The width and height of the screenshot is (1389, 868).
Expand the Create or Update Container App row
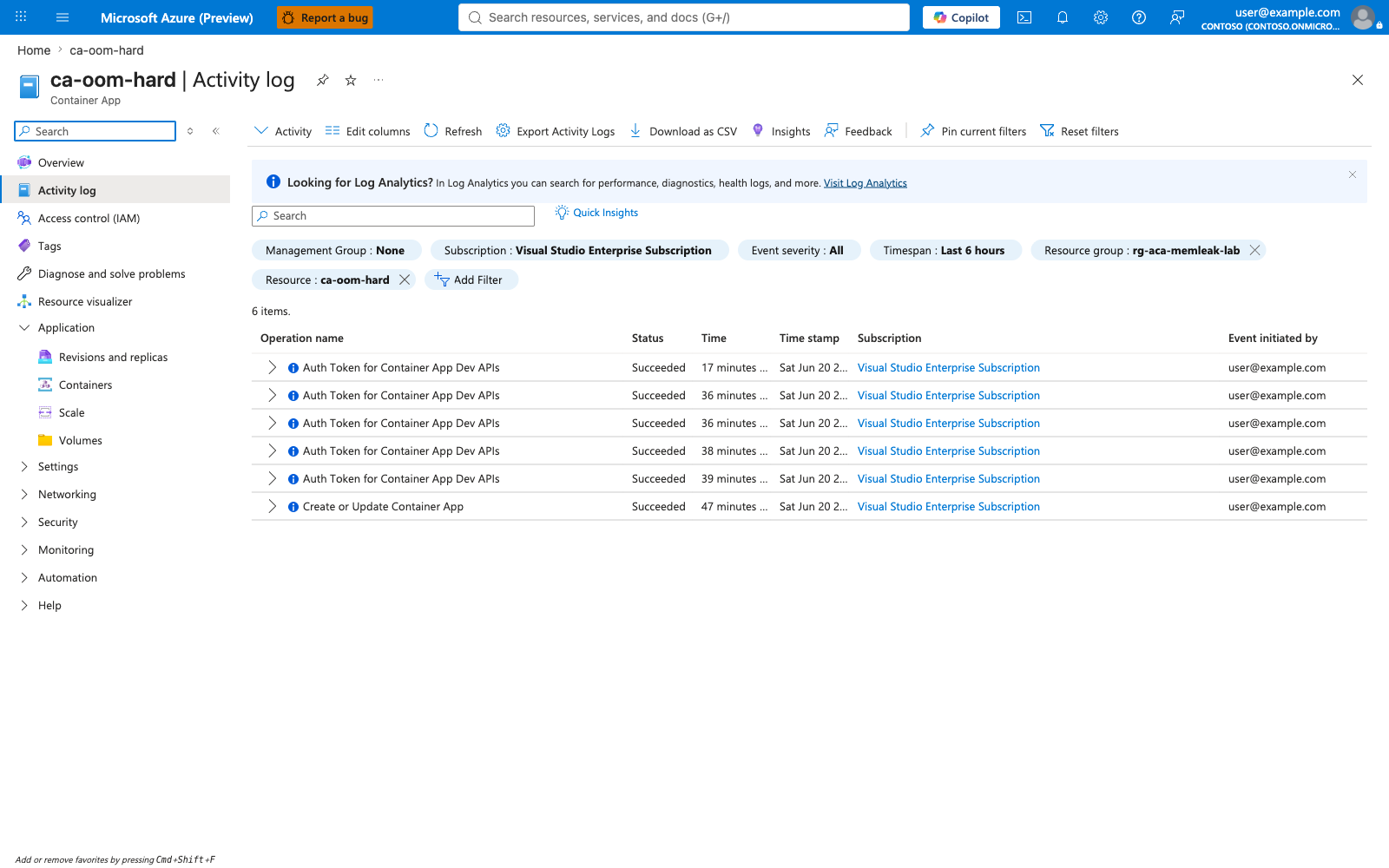pyautogui.click(x=272, y=506)
